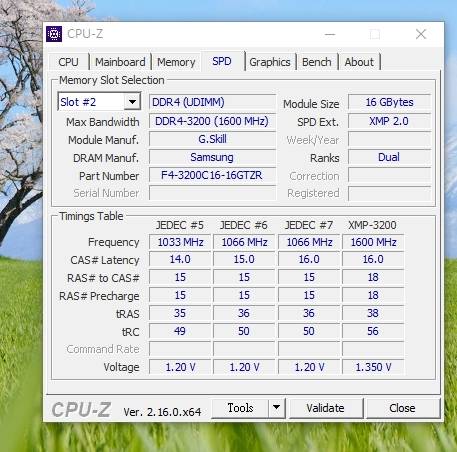This screenshot has height=452, width=457.
Task: Open the Graphics tab
Action: pyautogui.click(x=270, y=62)
